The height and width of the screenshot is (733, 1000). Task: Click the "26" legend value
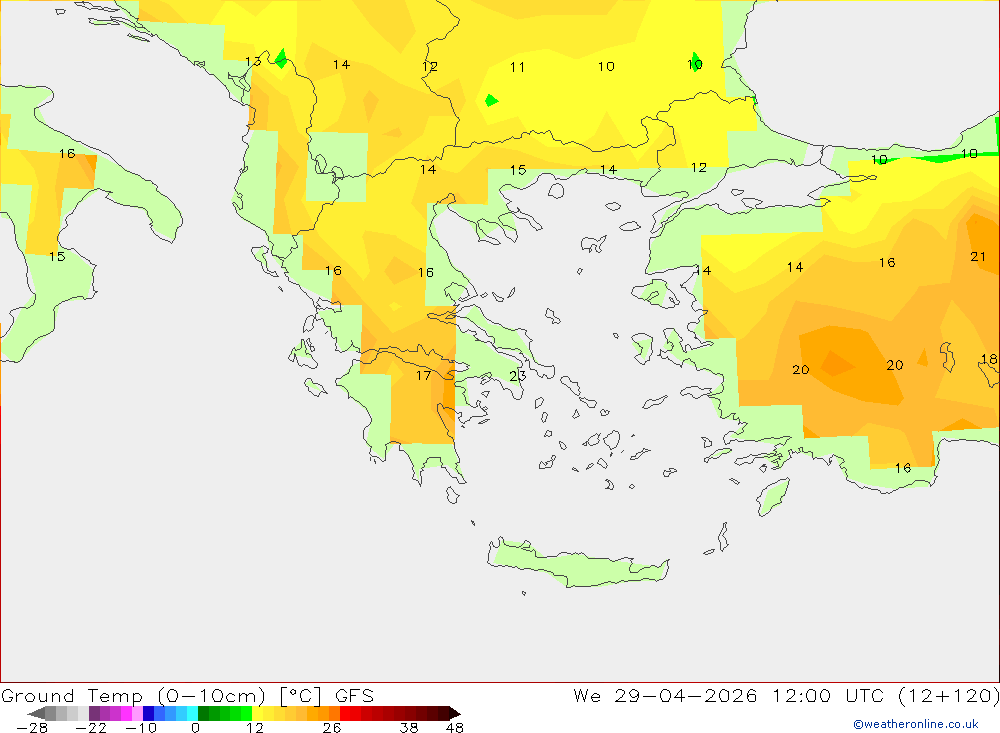(332, 727)
